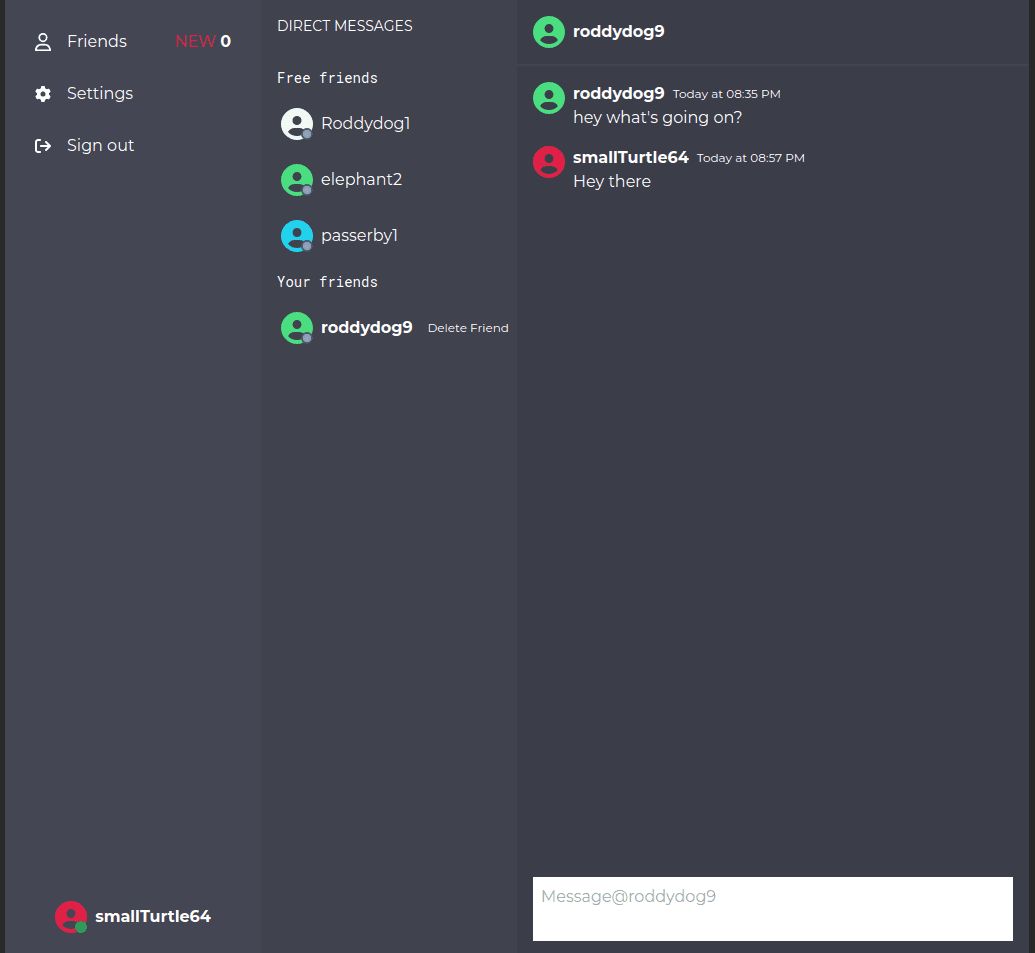
Task: Click roddydog9 name in chat header
Action: (618, 32)
